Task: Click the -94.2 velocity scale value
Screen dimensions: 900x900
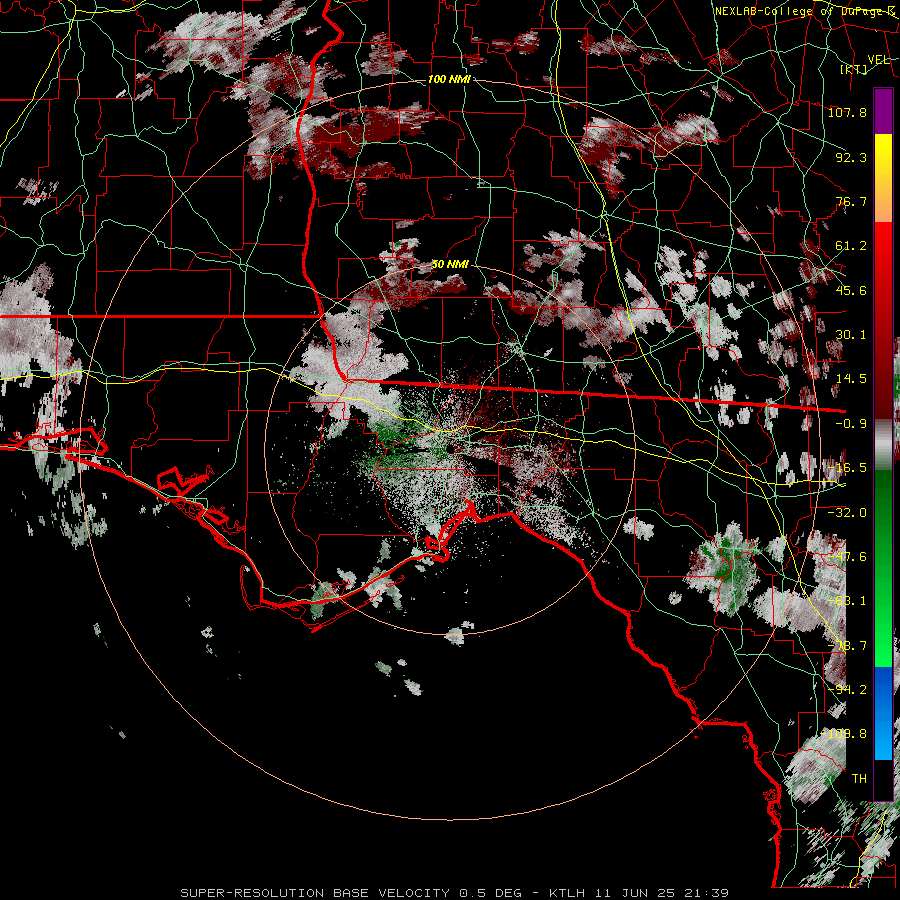Action: [x=848, y=690]
